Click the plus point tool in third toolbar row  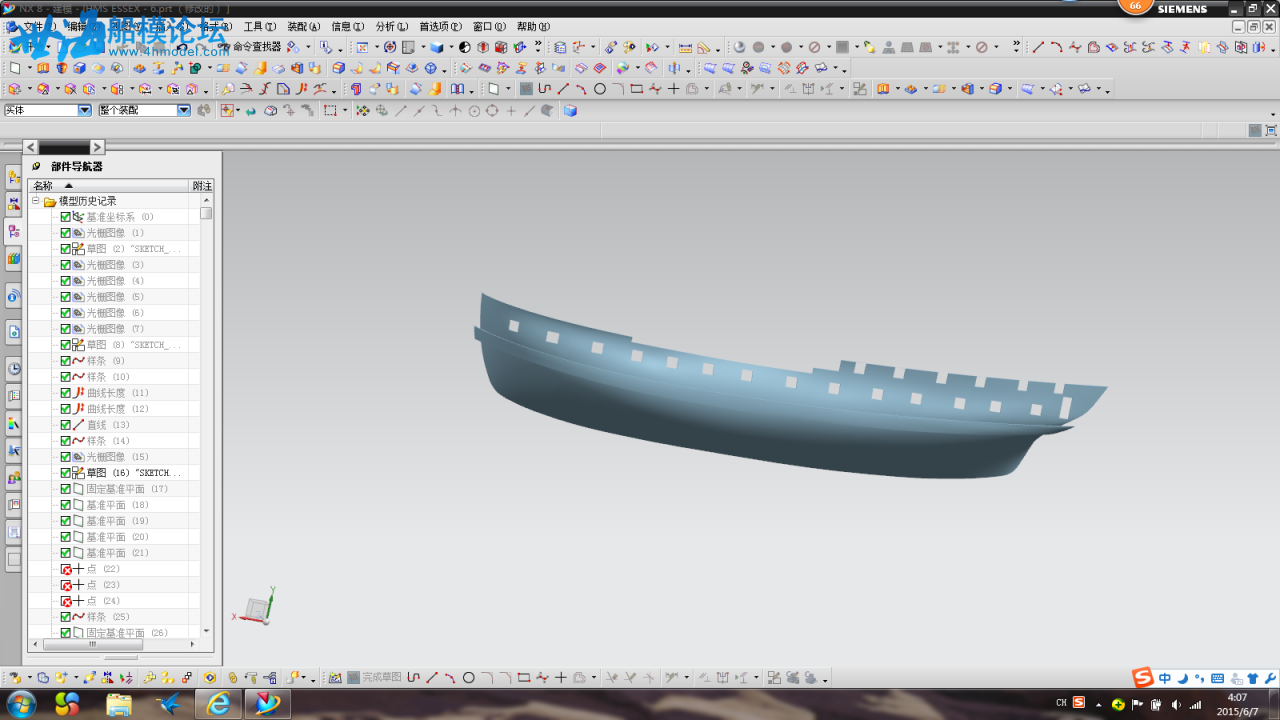[x=673, y=89]
